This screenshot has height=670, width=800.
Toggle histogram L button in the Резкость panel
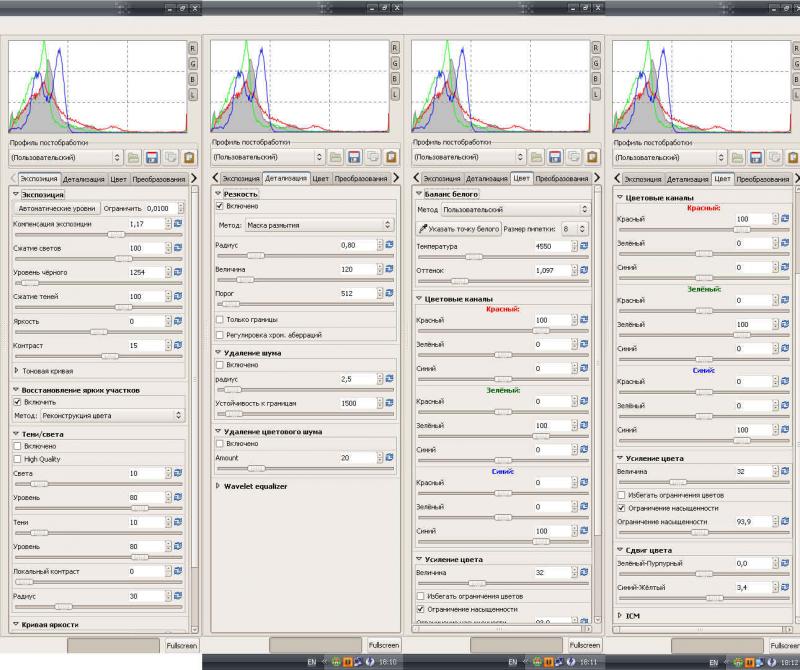click(395, 94)
